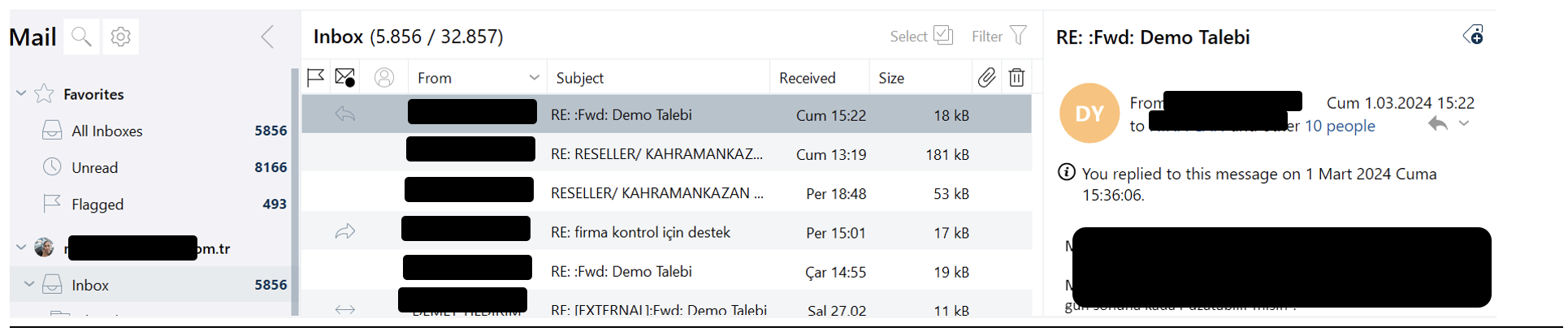Toggle the Select checkbox for messages
Image resolution: width=1568 pixels, height=336 pixels.
(x=942, y=36)
